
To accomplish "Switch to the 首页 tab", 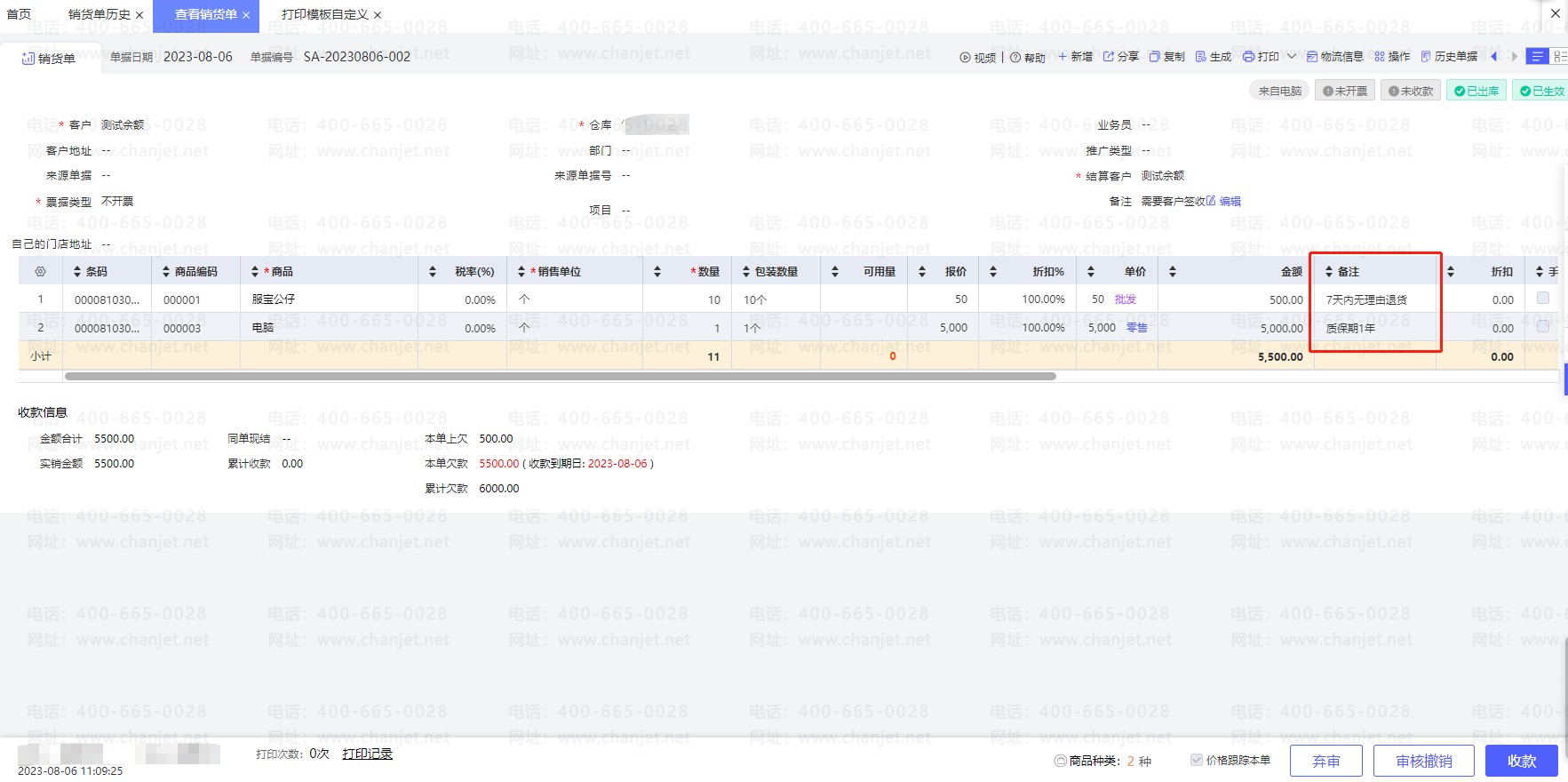I will 19,14.
